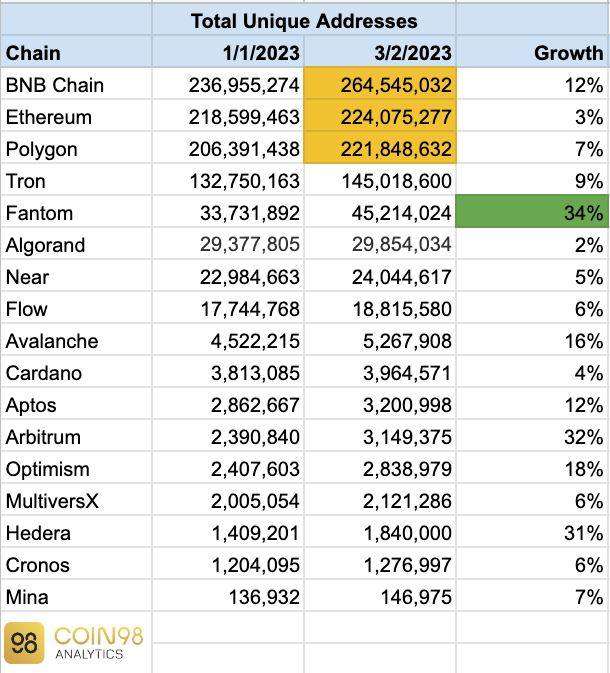This screenshot has height=673, width=610.
Task: Click the Arbitrum 32% growth cell
Action: tap(582, 437)
